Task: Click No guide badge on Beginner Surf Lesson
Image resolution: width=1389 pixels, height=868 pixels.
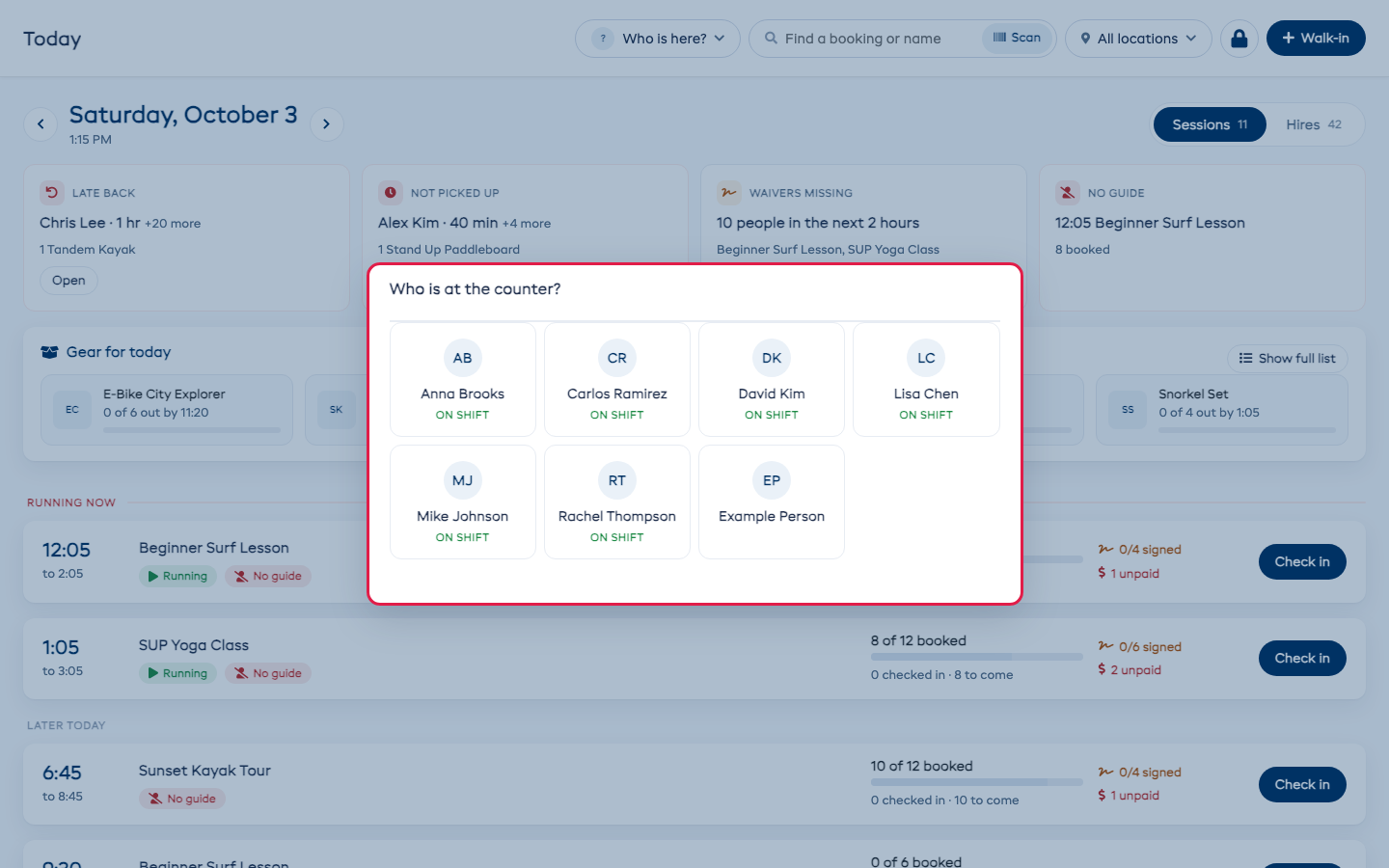Action: [x=268, y=577]
